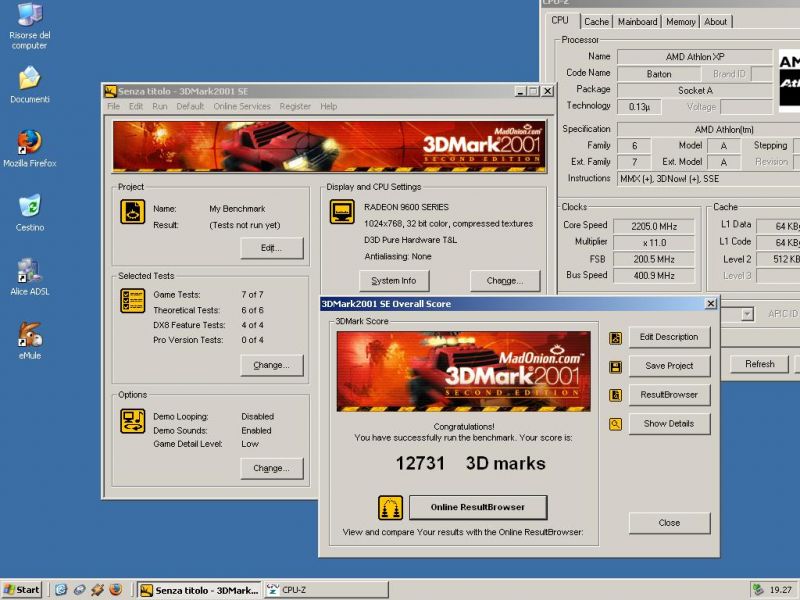Select the Mozilla Firefox desktop shortcut

pyautogui.click(x=30, y=148)
